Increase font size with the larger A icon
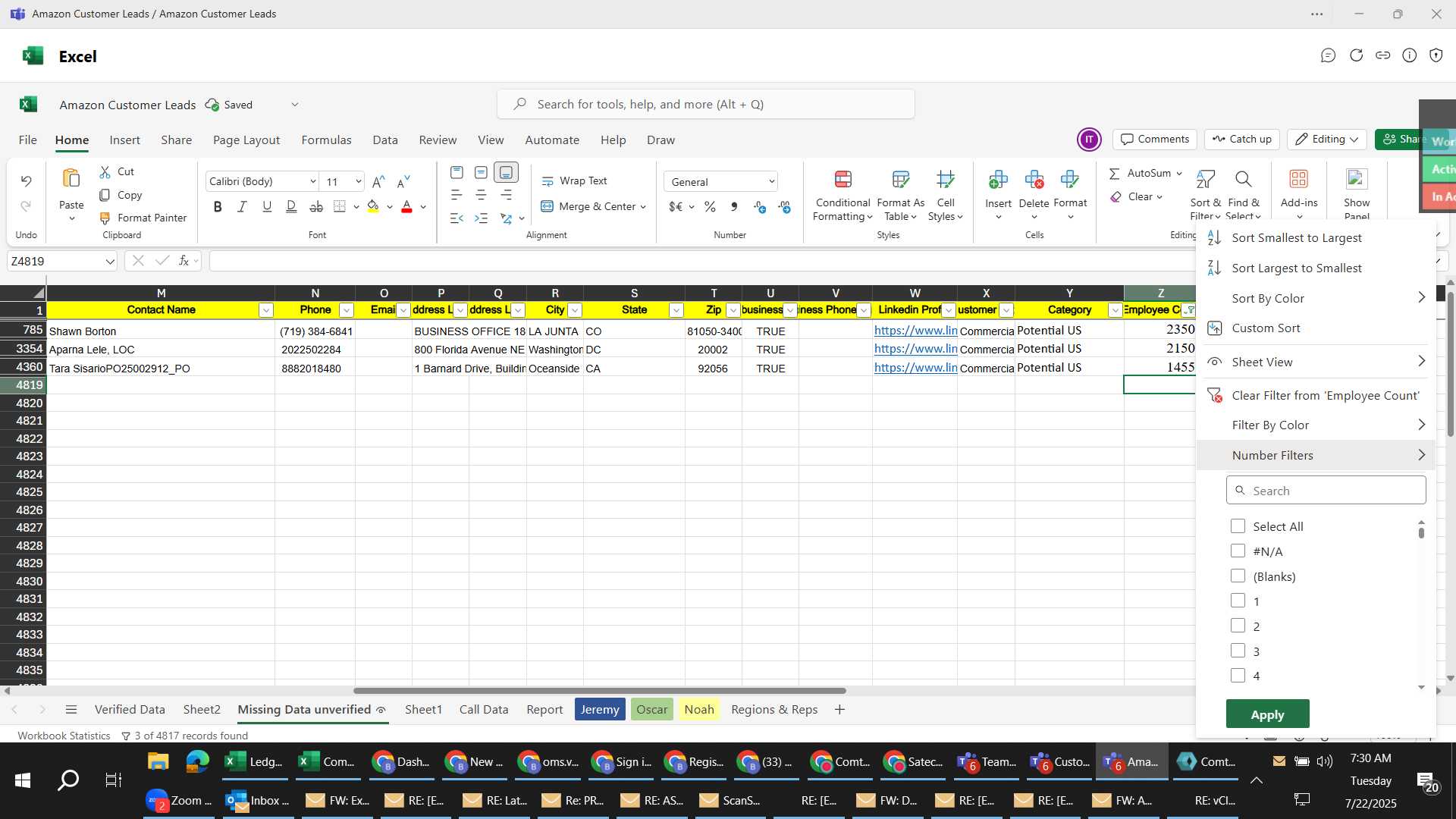The height and width of the screenshot is (819, 1456). [x=378, y=181]
